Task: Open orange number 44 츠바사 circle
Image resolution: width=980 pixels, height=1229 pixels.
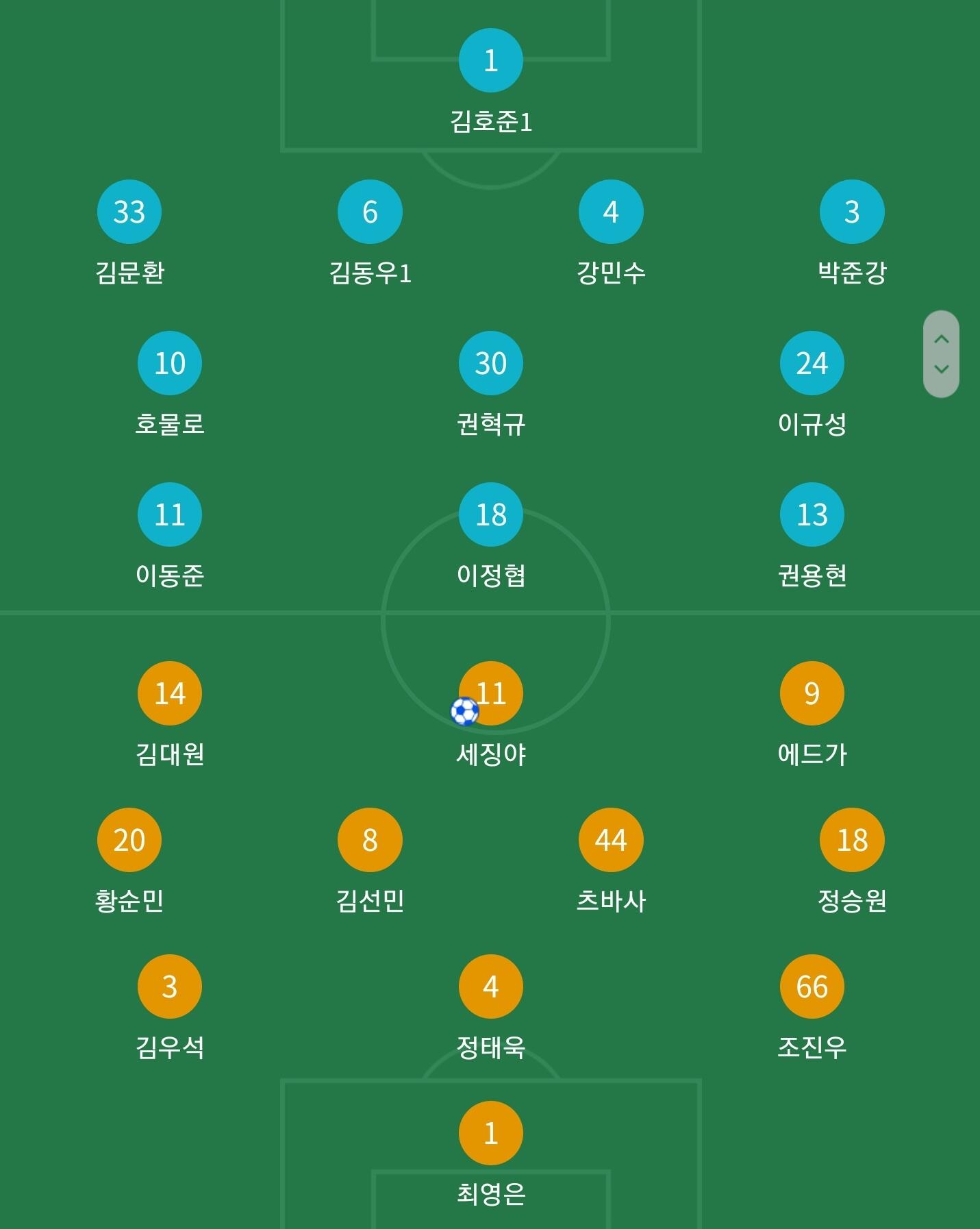Action: [x=611, y=840]
